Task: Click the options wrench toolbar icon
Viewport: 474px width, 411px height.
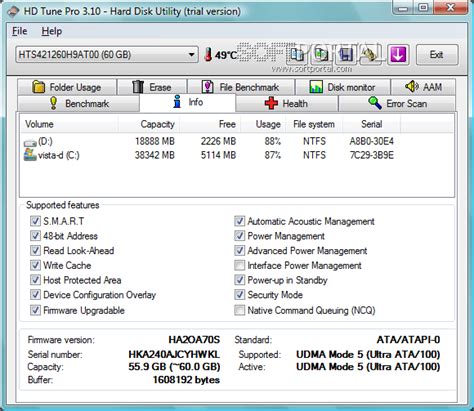Action: (371, 55)
